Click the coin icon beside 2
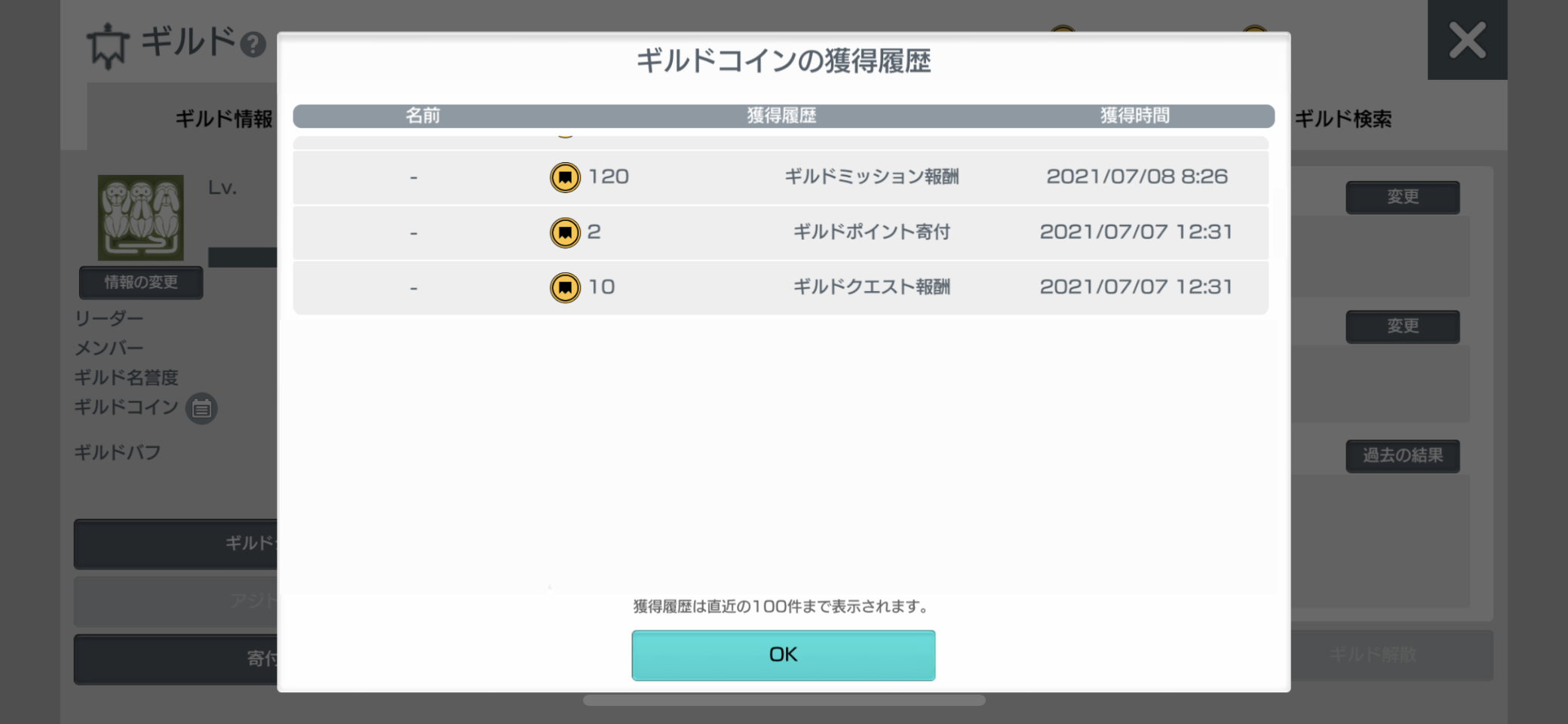The height and width of the screenshot is (724, 1568). coord(565,232)
